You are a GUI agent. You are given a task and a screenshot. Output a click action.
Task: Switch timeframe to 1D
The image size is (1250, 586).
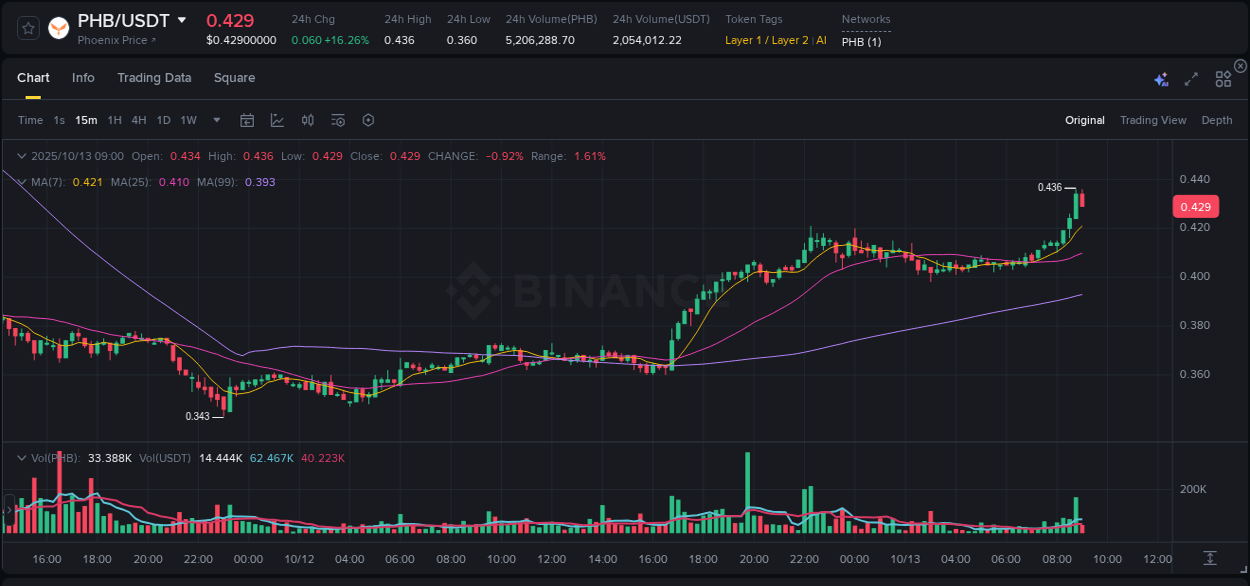[163, 119]
